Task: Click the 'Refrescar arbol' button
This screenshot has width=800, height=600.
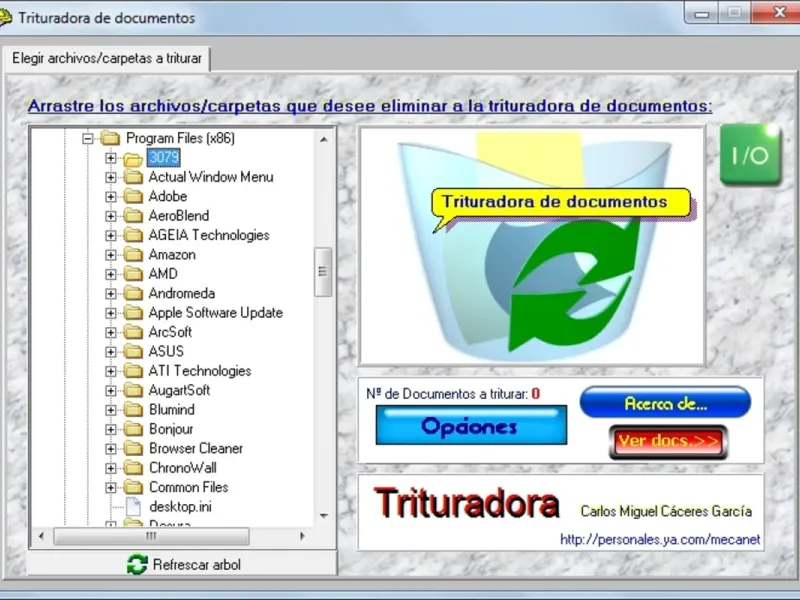Action: [x=182, y=564]
